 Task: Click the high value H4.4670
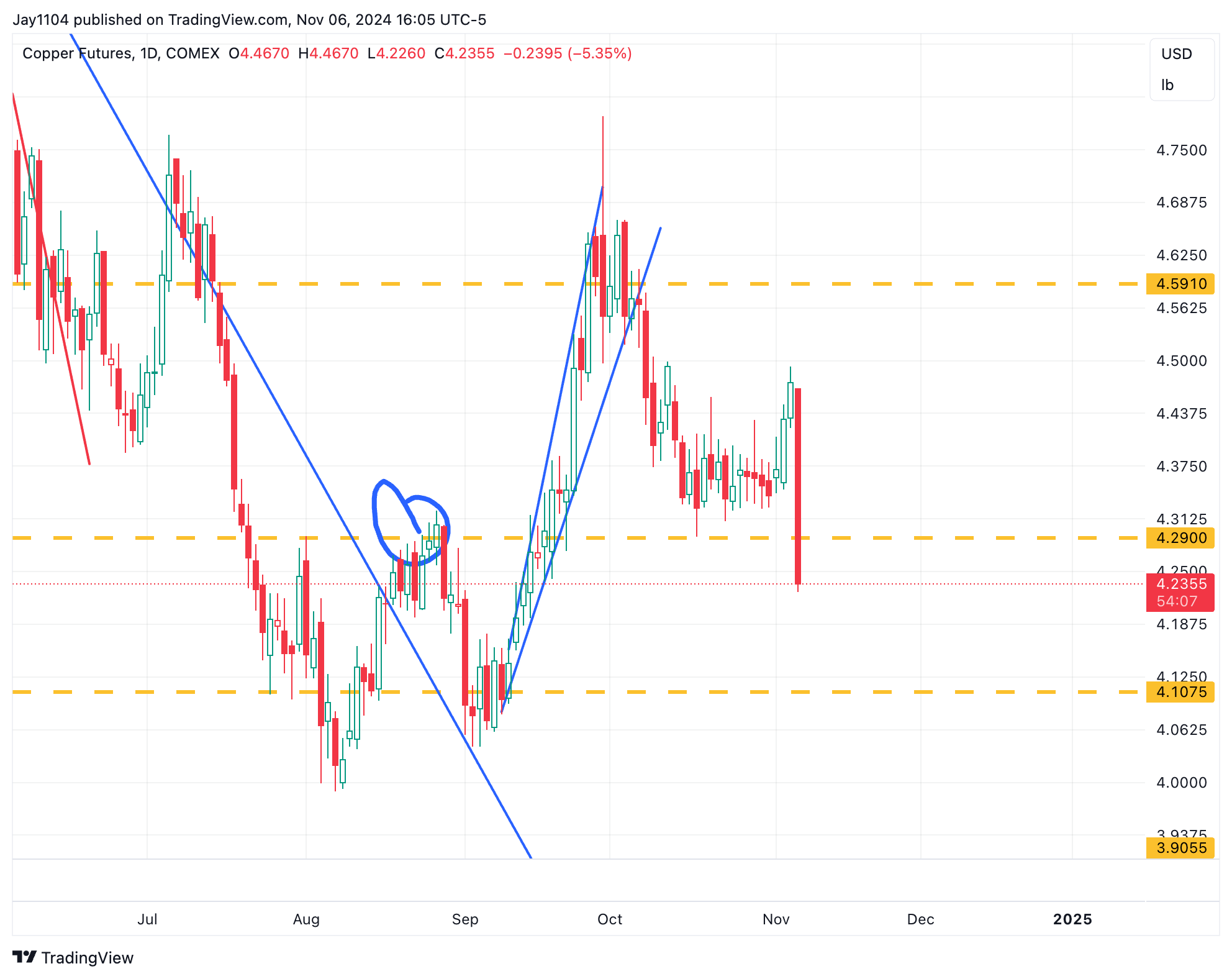click(x=328, y=53)
